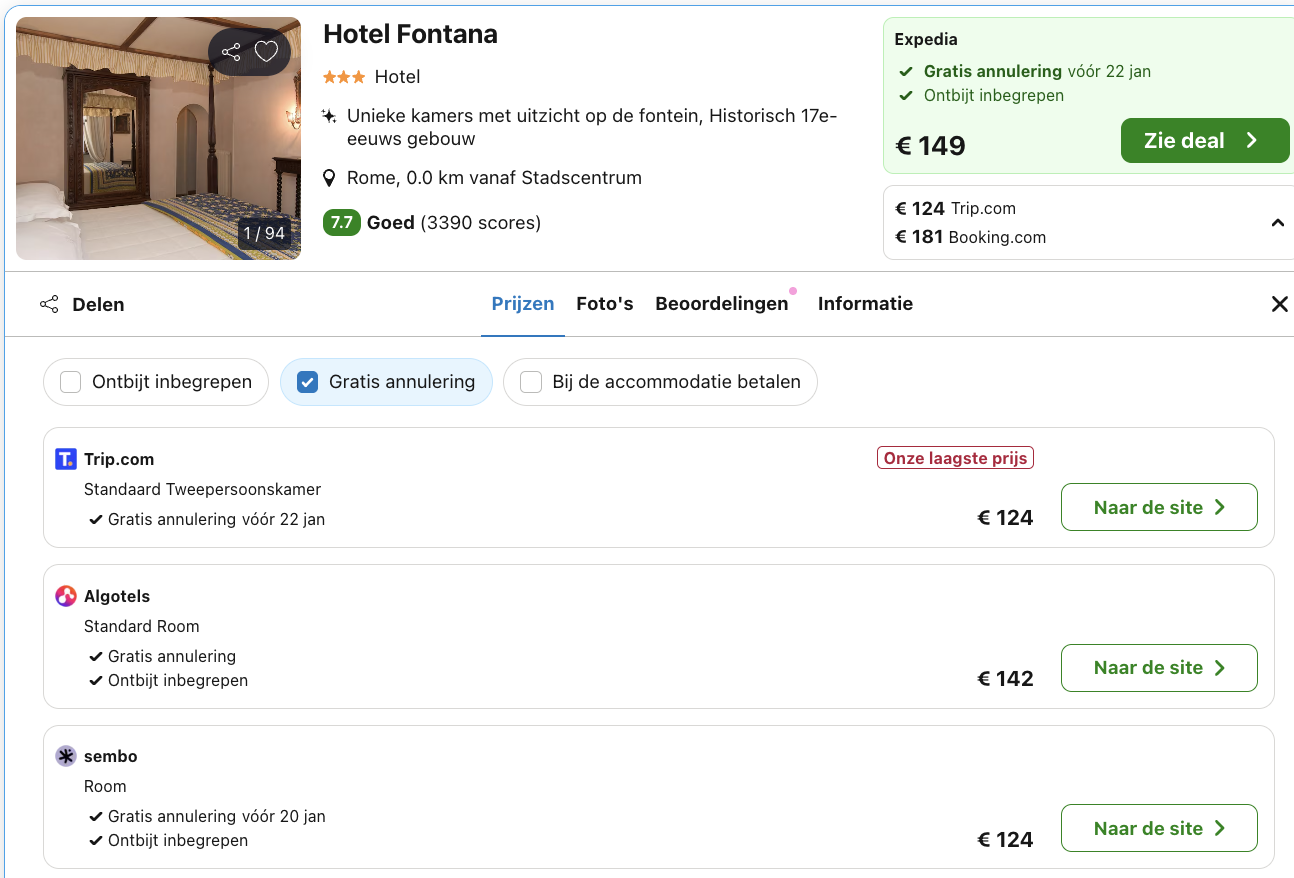1294x878 pixels.
Task: Click the location pin icon near Rome
Action: 329,179
